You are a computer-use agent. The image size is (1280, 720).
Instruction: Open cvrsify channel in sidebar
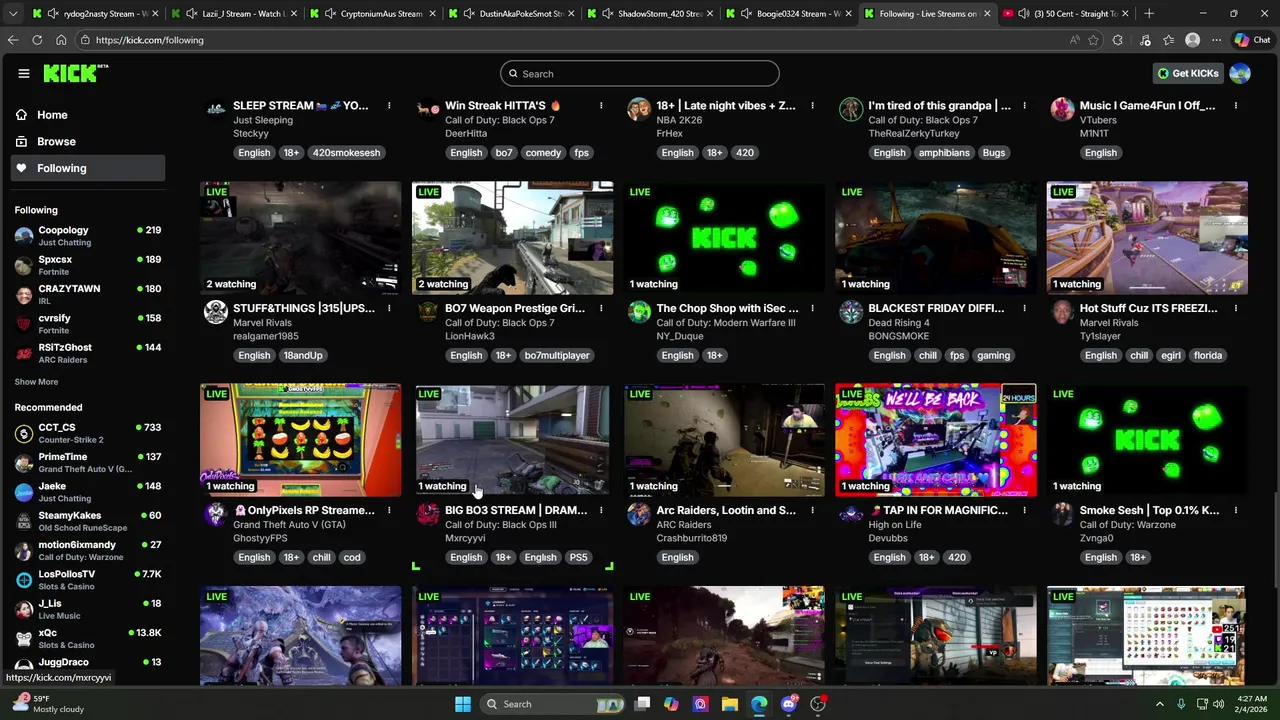[x=88, y=324]
